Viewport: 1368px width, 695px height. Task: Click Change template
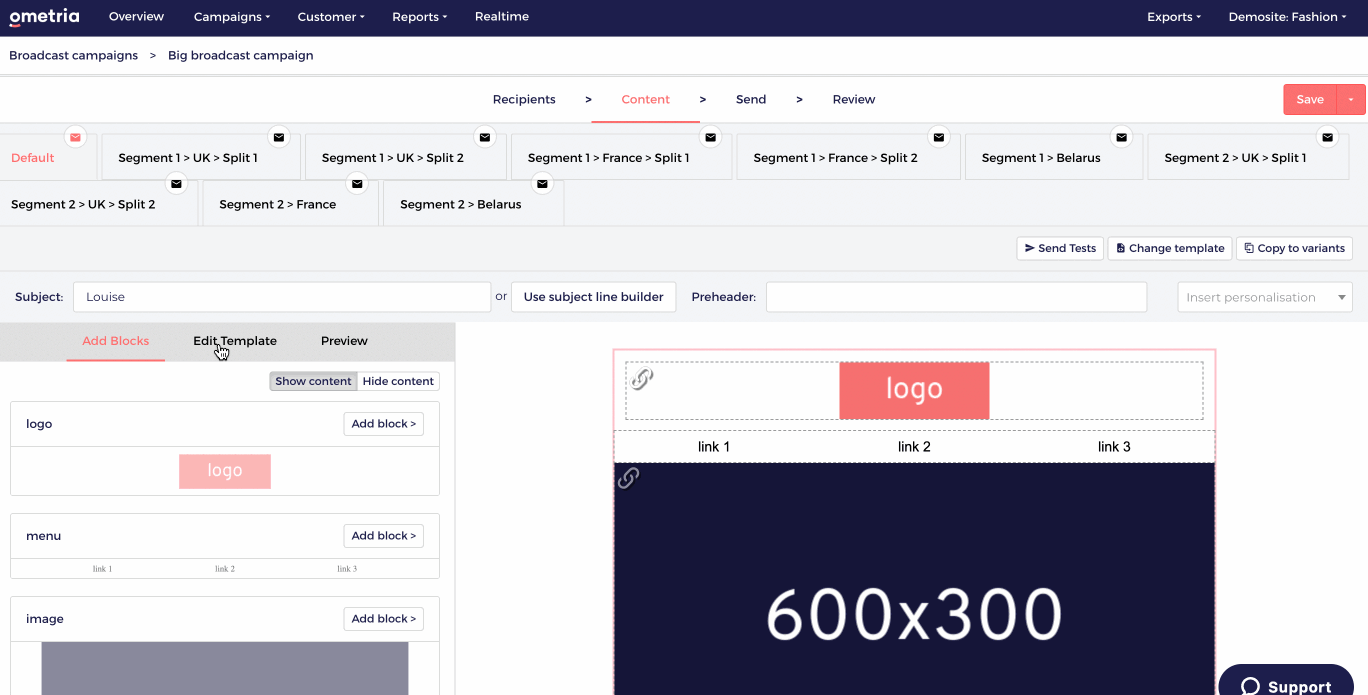click(1170, 248)
